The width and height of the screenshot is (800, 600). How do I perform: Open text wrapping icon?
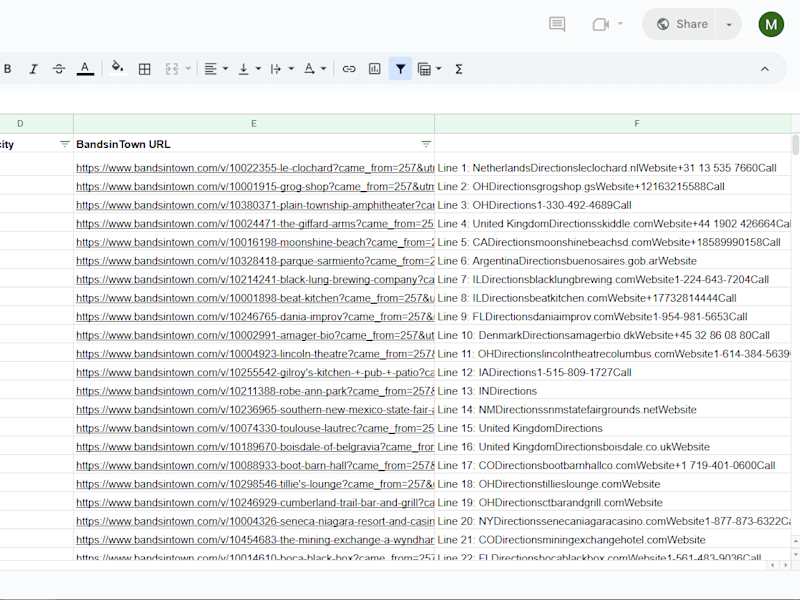276,69
